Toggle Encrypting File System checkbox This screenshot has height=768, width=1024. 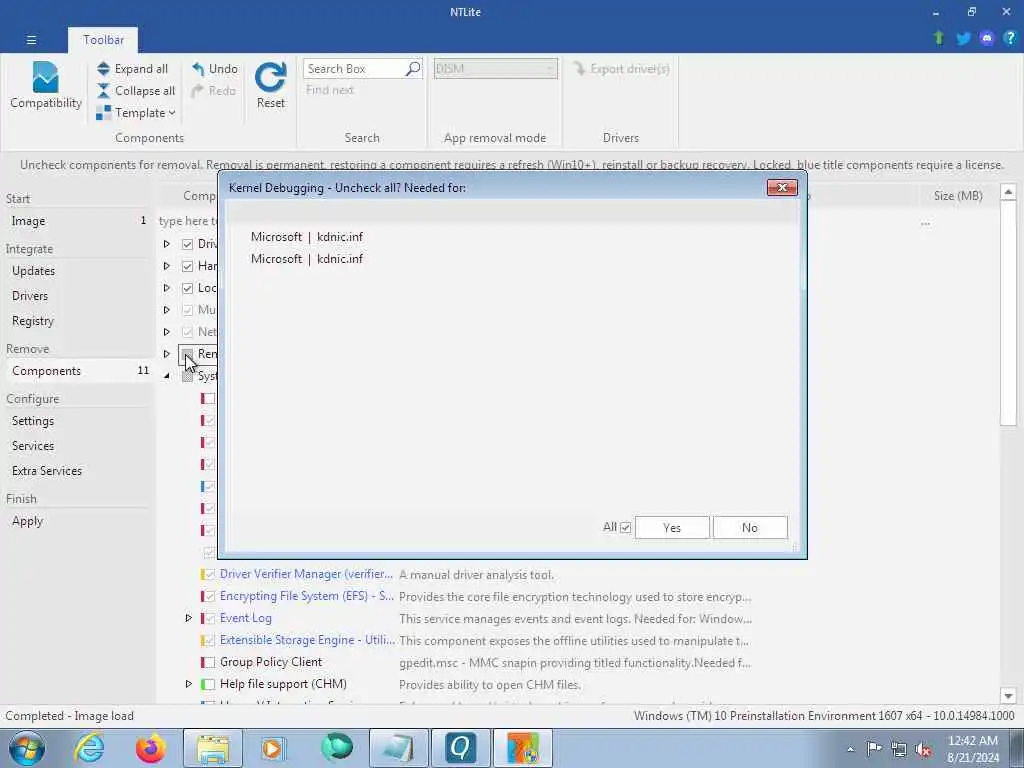click(x=210, y=596)
